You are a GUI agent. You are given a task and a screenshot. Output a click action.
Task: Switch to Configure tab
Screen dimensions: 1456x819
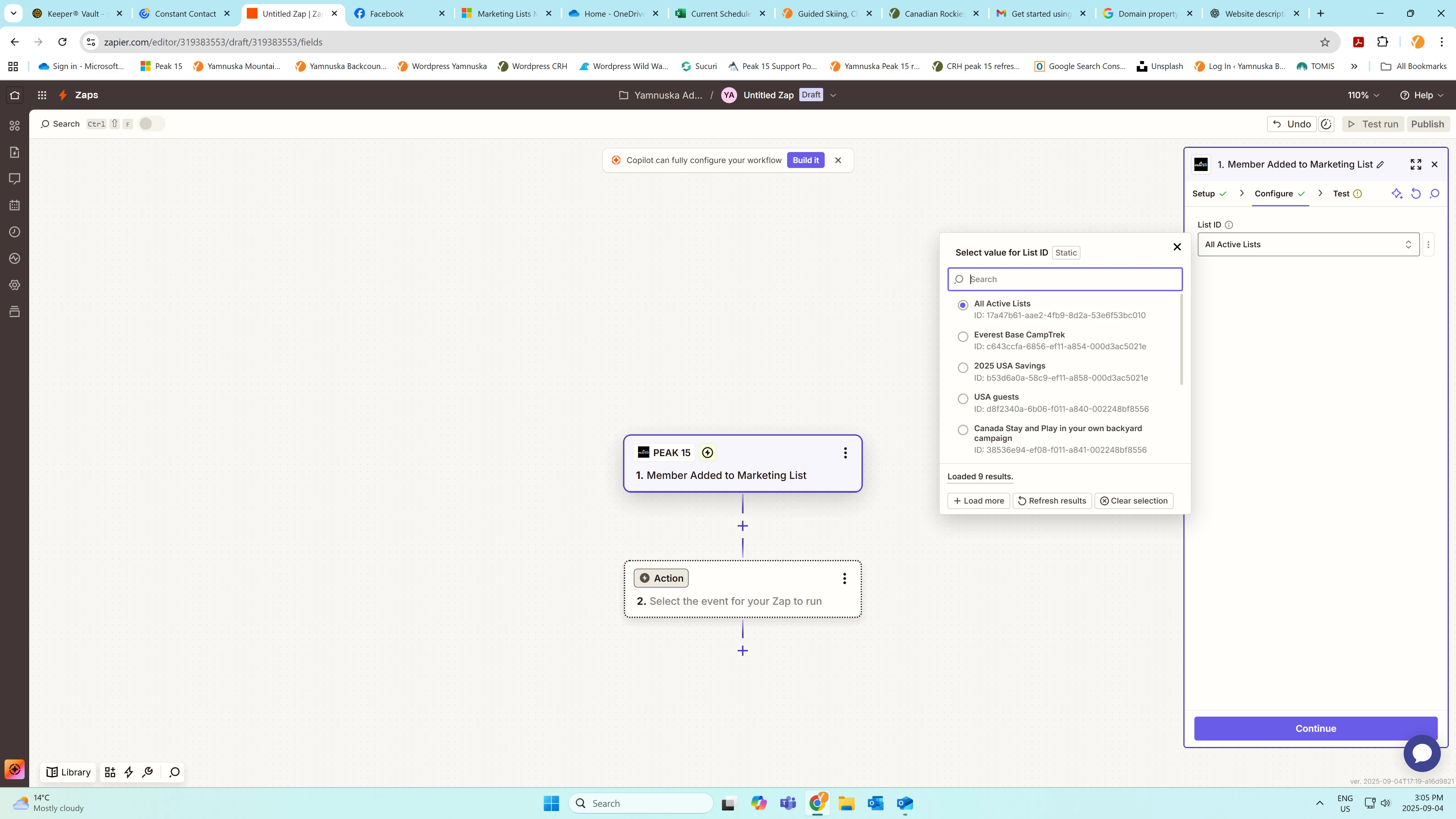[x=1280, y=194]
